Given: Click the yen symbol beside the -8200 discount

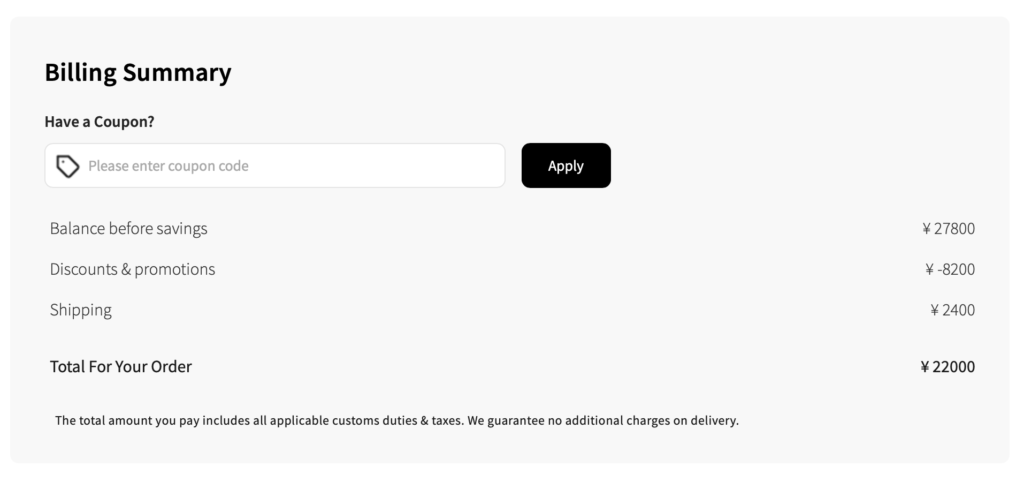Looking at the screenshot, I should click(x=930, y=269).
